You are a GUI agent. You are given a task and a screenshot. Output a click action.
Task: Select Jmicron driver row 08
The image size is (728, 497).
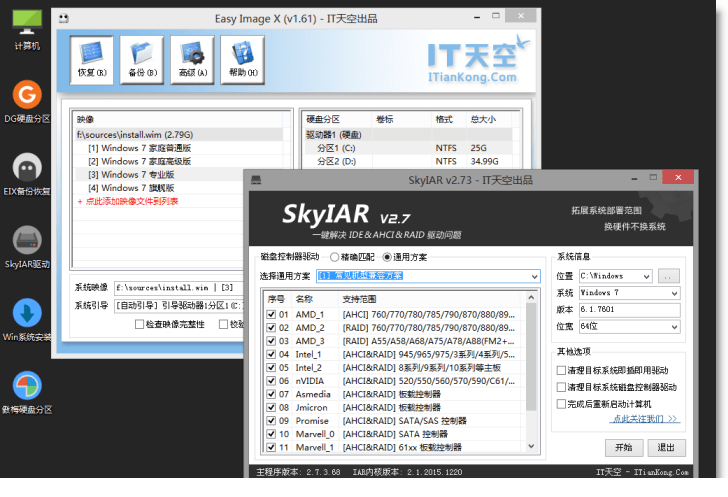(x=394, y=407)
